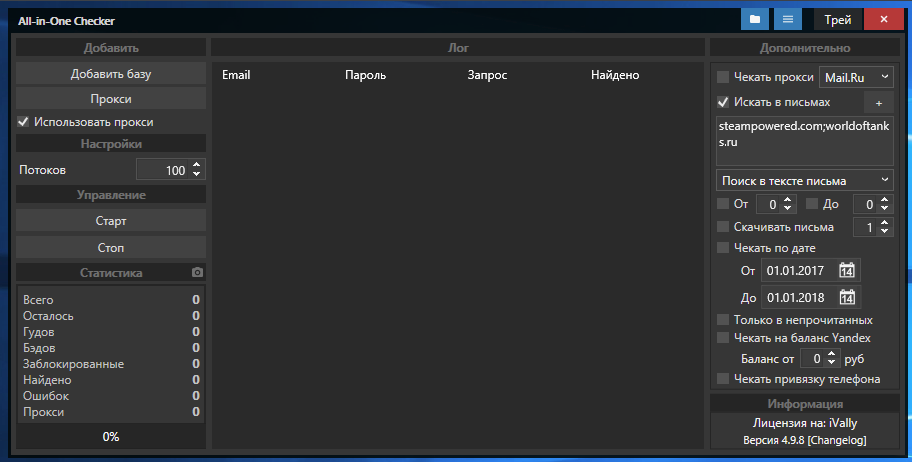Click the Трей button

point(838,19)
